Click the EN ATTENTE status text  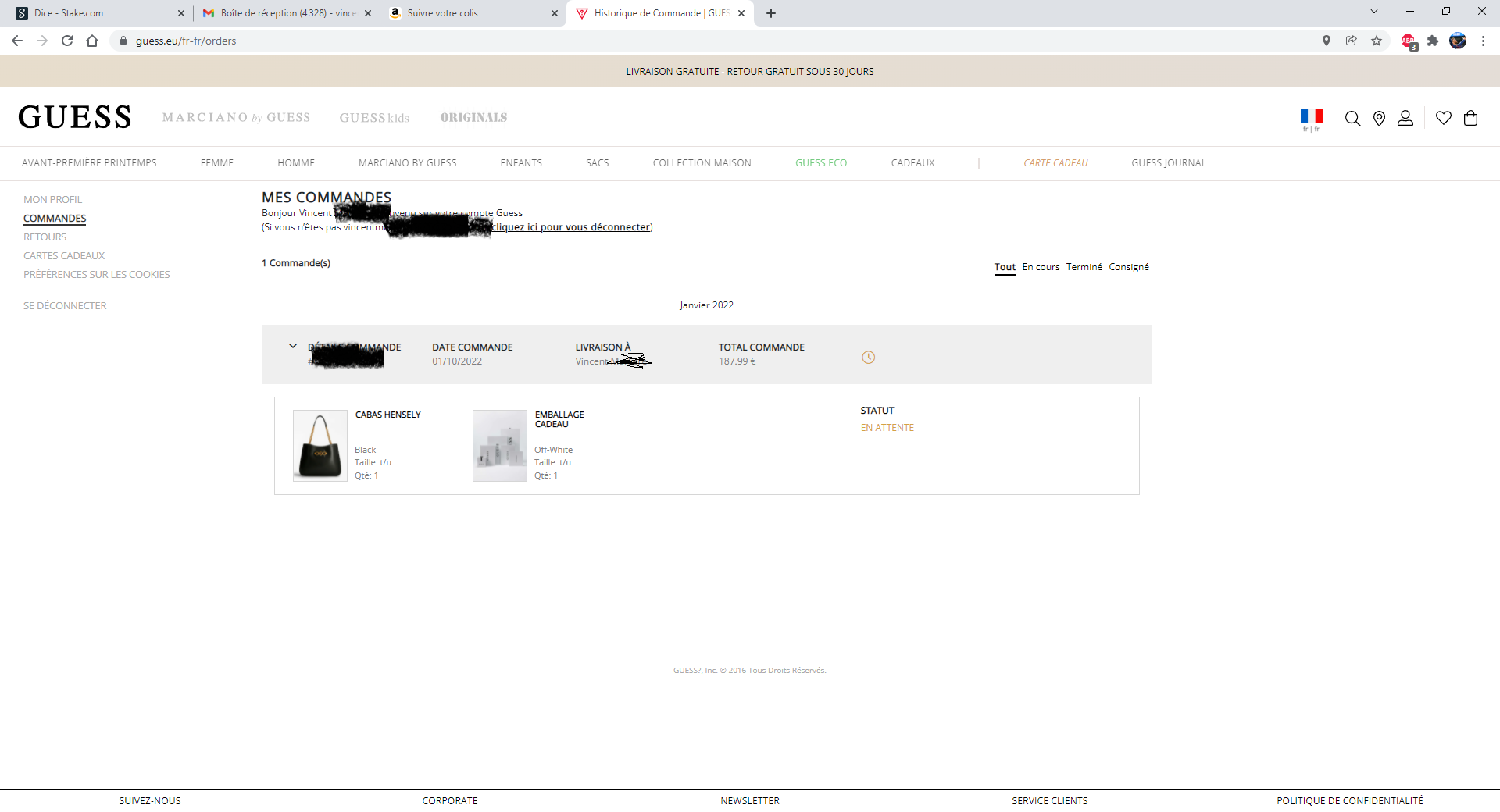(887, 428)
